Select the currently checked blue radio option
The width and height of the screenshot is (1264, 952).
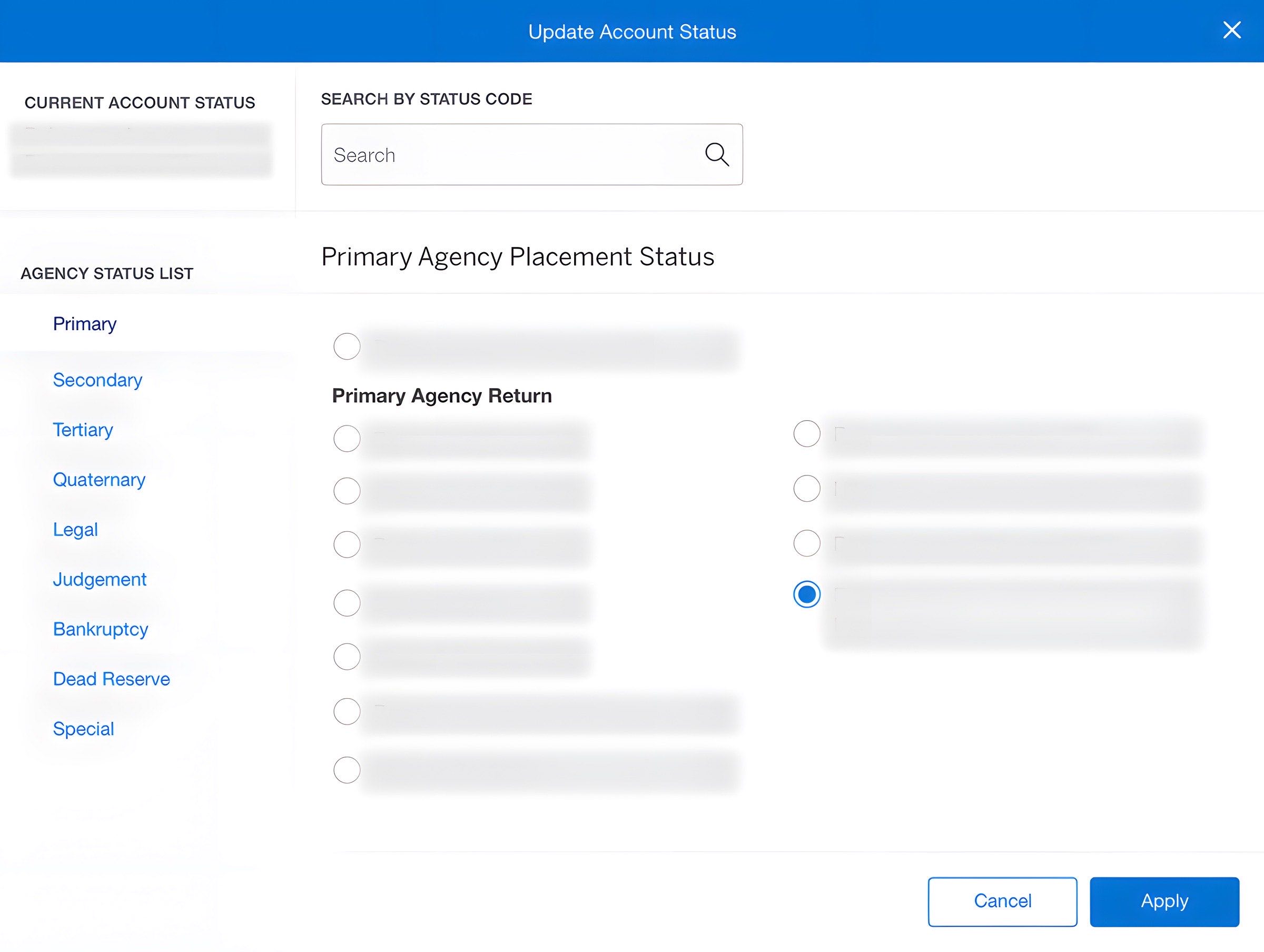pyautogui.click(x=807, y=594)
